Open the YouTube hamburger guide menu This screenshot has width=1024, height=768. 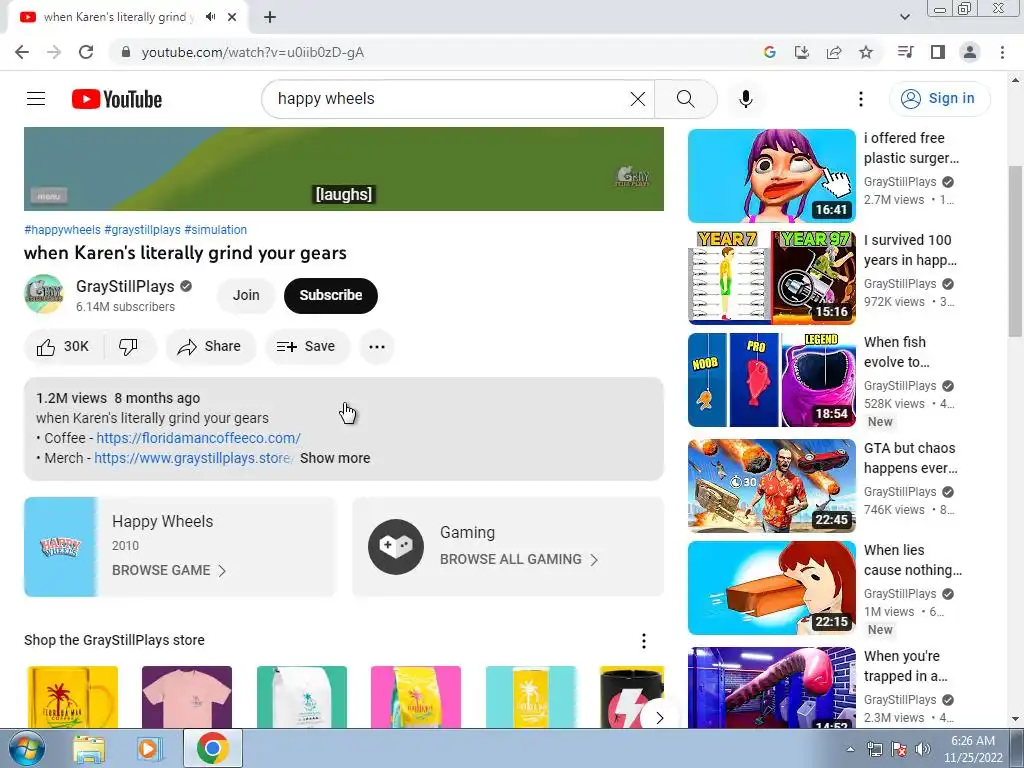36,99
